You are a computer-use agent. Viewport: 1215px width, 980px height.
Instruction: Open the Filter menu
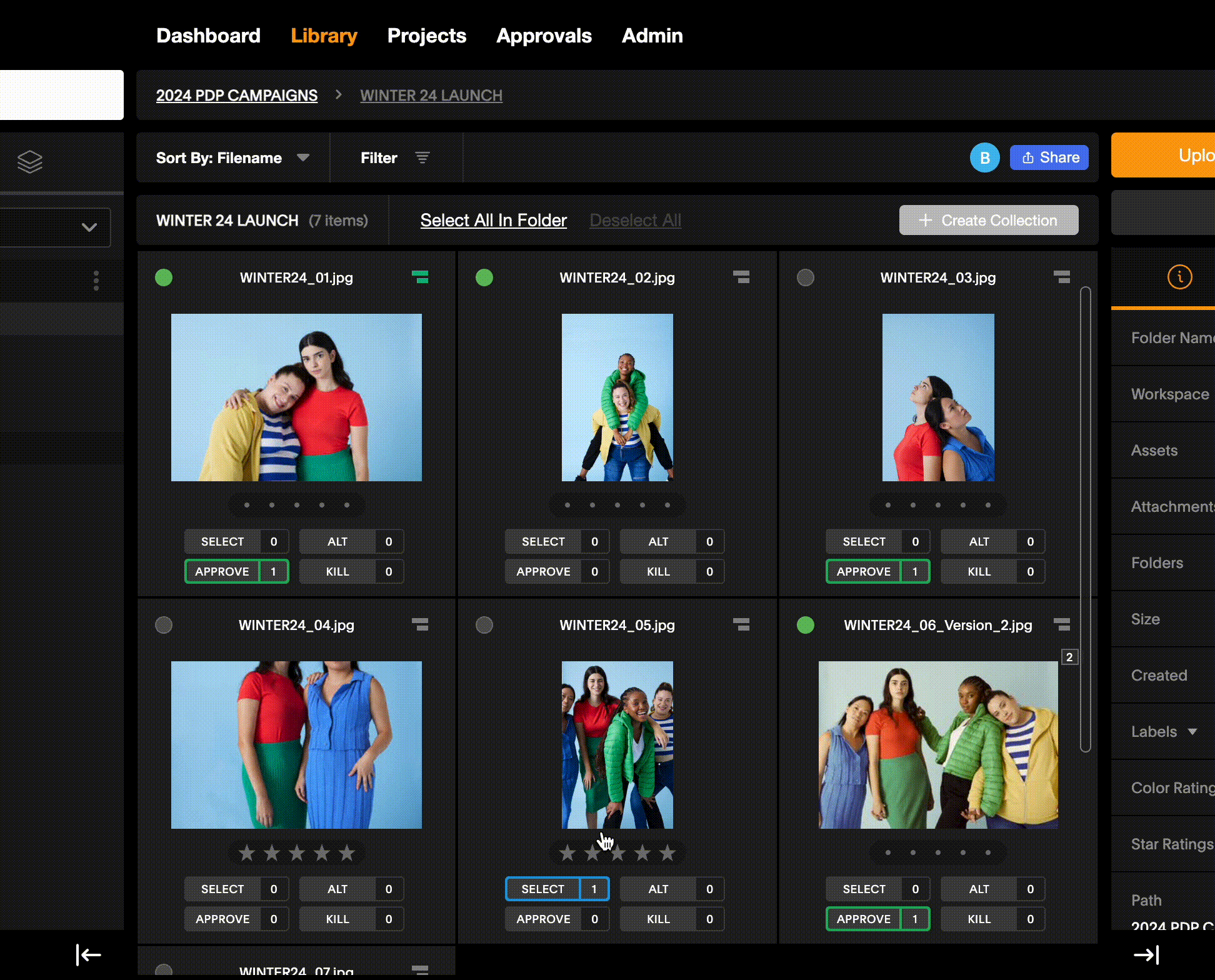click(395, 157)
